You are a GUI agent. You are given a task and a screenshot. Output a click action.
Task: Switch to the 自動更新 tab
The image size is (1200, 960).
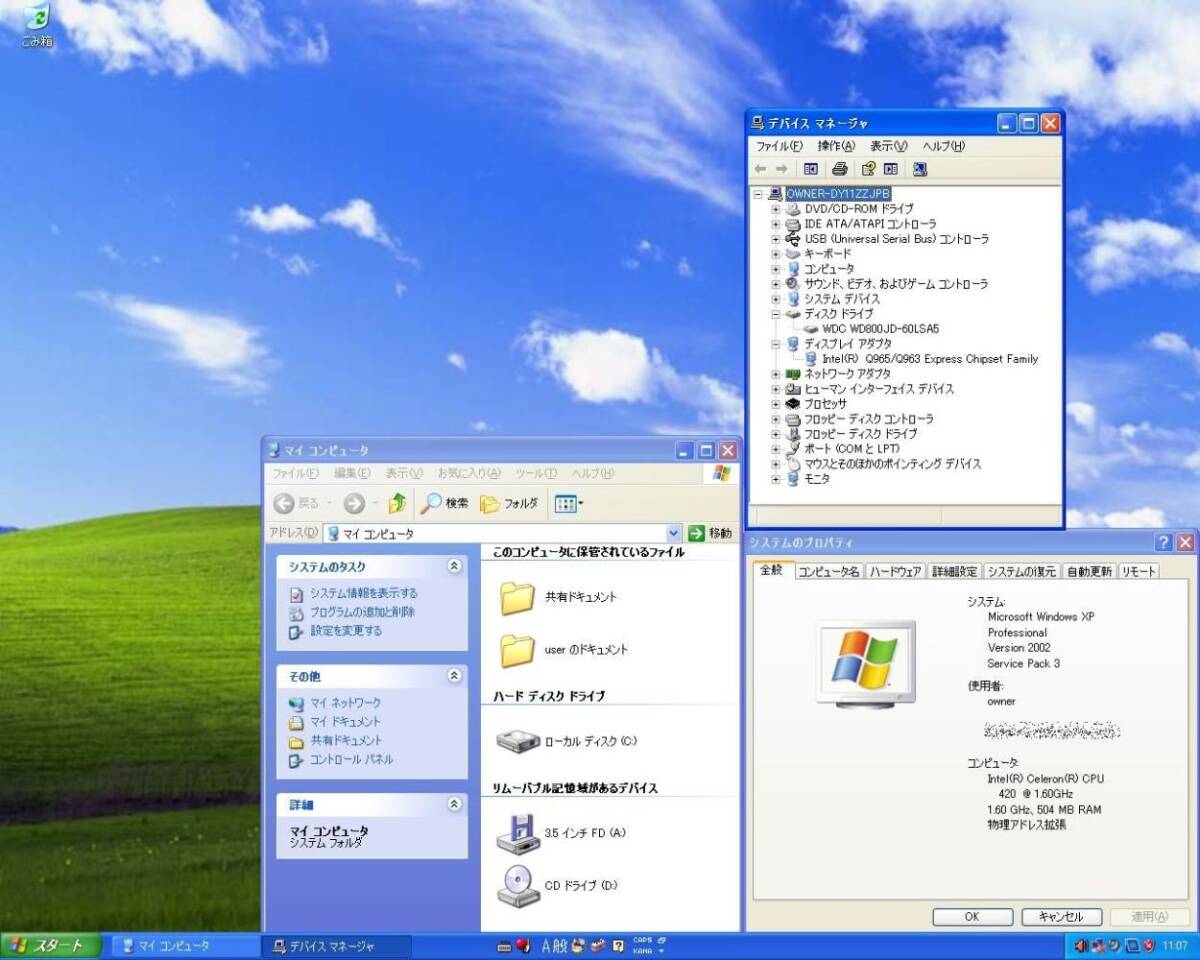[1089, 572]
